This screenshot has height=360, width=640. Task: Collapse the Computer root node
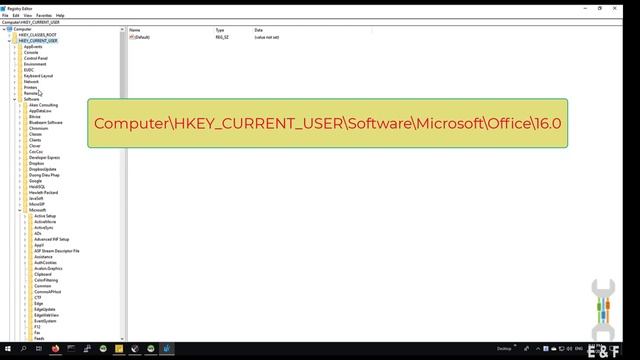coord(4,29)
